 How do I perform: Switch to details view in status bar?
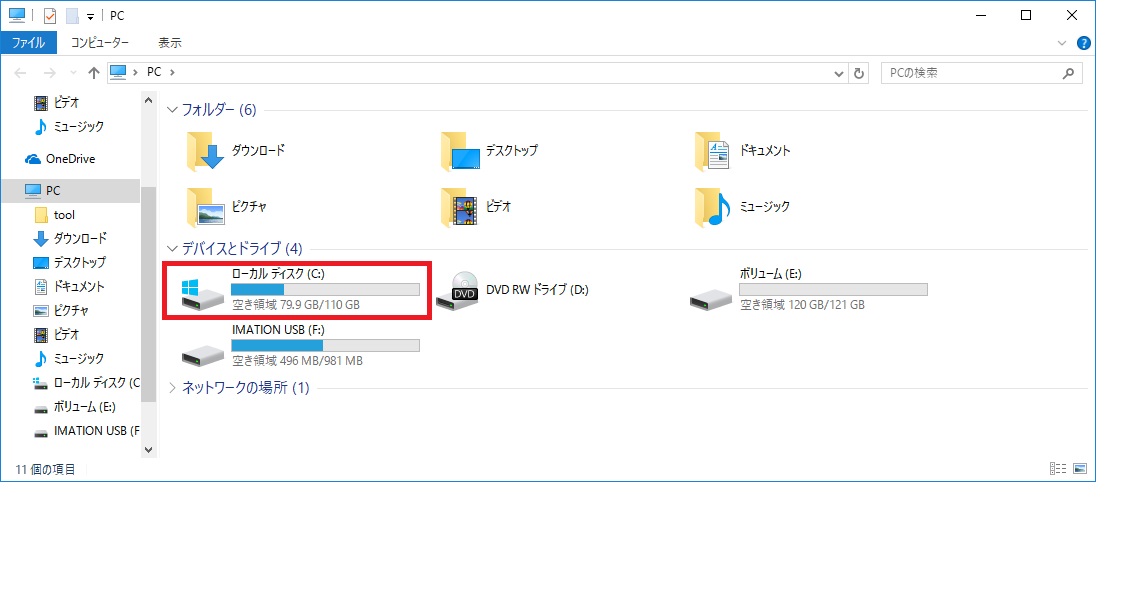[x=1058, y=469]
